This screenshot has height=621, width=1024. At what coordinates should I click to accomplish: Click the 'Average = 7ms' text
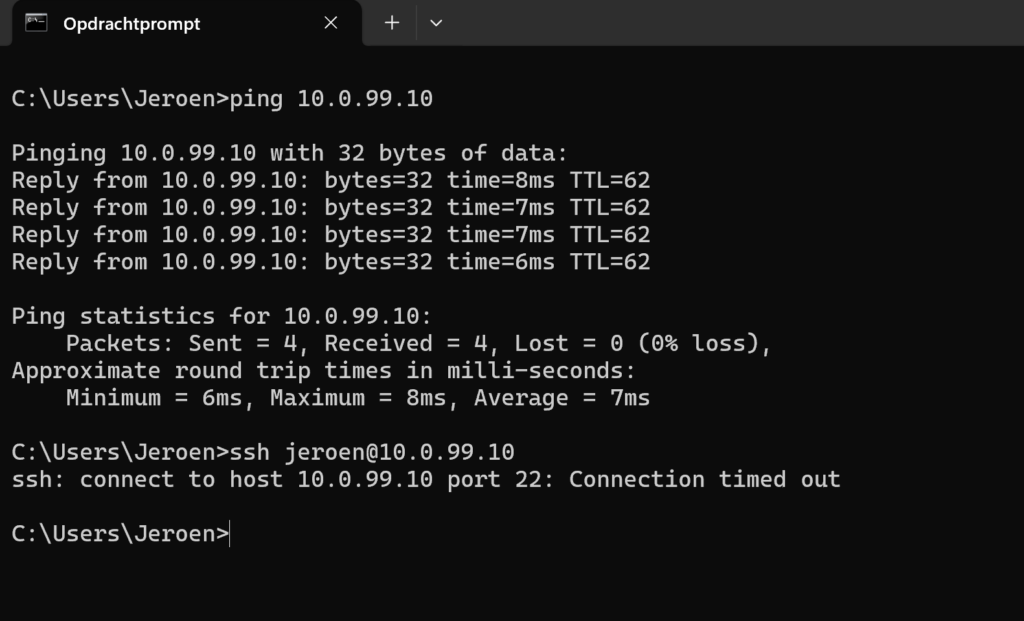[562, 398]
